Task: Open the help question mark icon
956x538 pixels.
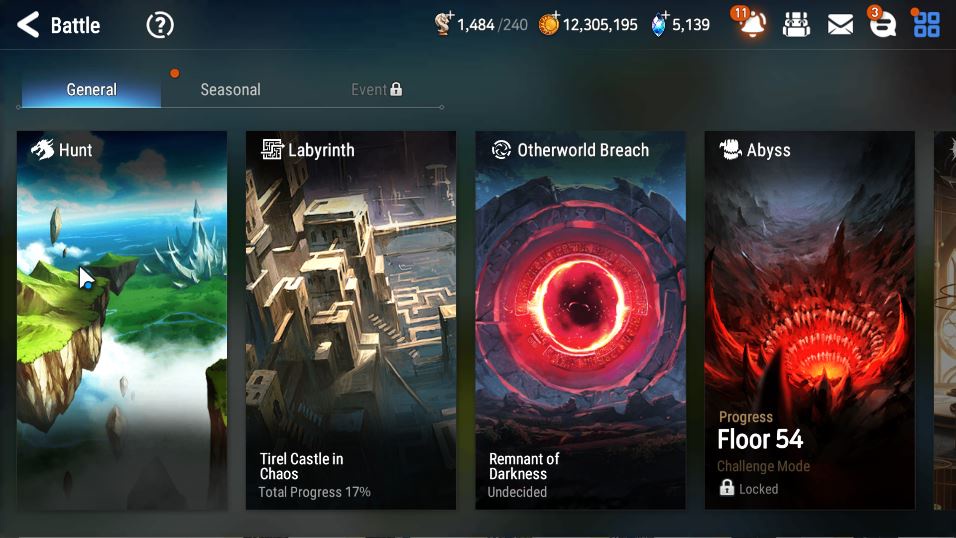Action: (x=160, y=26)
